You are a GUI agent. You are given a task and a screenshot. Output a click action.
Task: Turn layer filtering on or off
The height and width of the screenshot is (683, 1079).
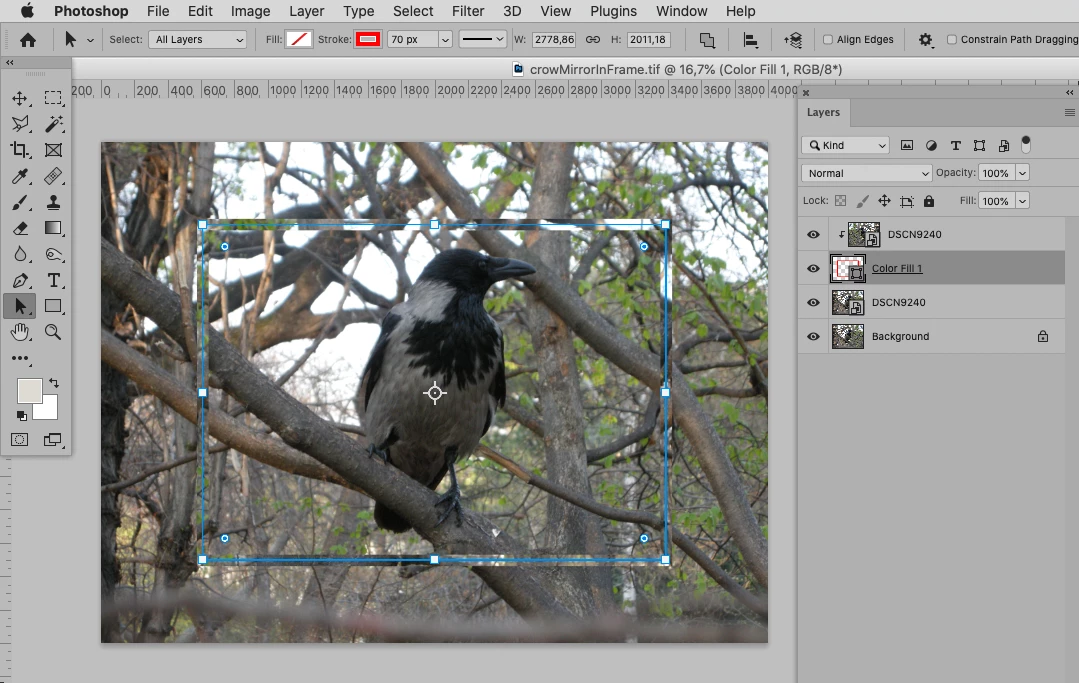1026,144
